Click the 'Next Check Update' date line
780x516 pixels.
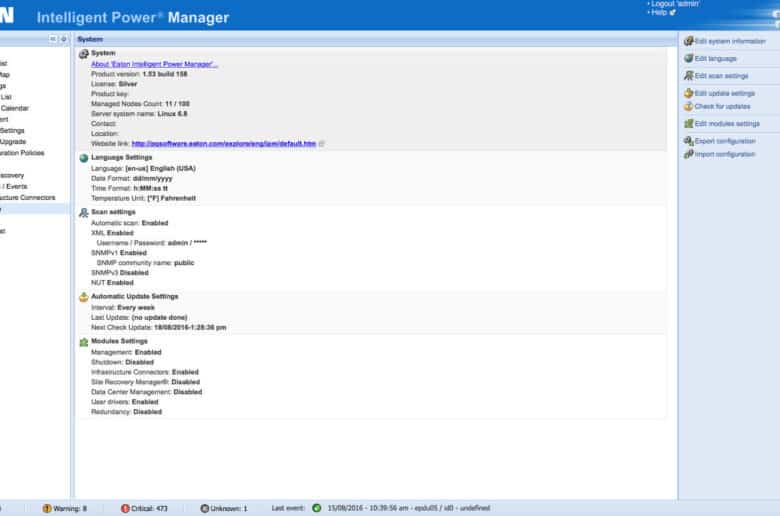click(x=159, y=327)
